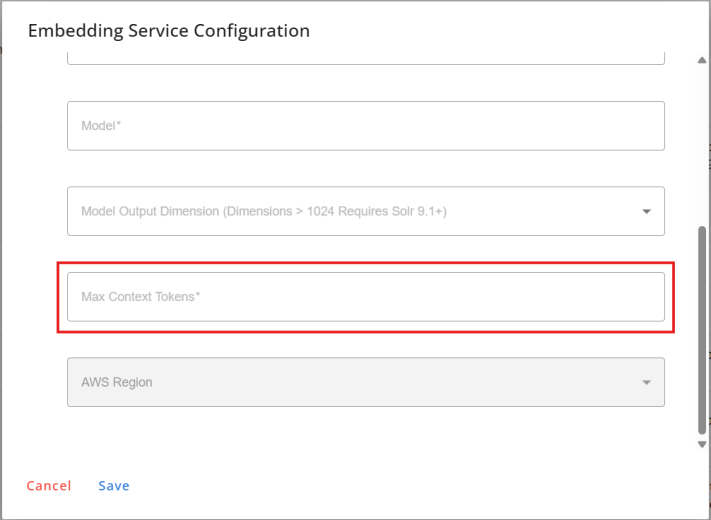711x520 pixels.
Task: Click the partially visible field above Model
Action: click(x=365, y=58)
